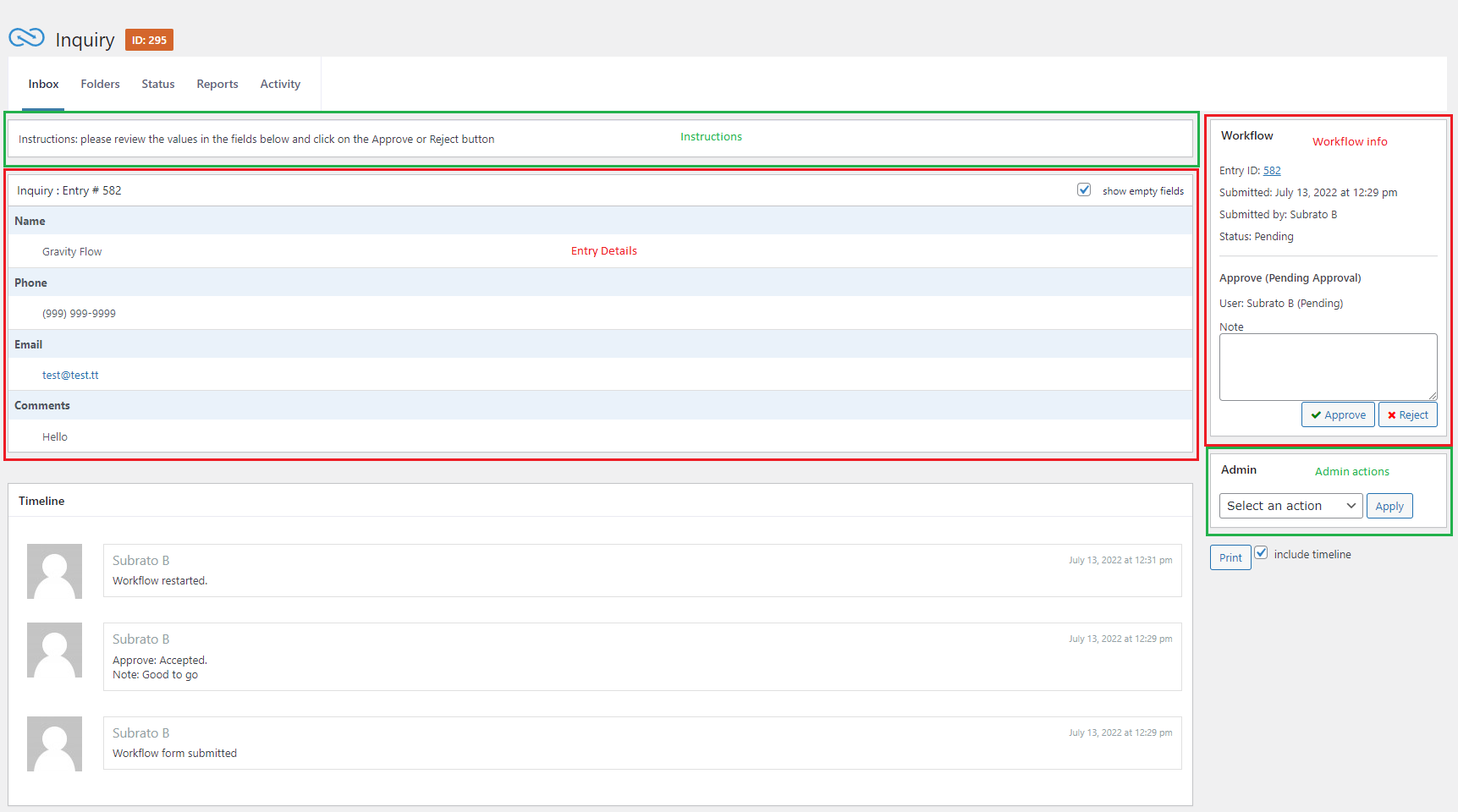This screenshot has width=1458, height=812.
Task: Toggle the show empty fields checkbox
Action: [1084, 190]
